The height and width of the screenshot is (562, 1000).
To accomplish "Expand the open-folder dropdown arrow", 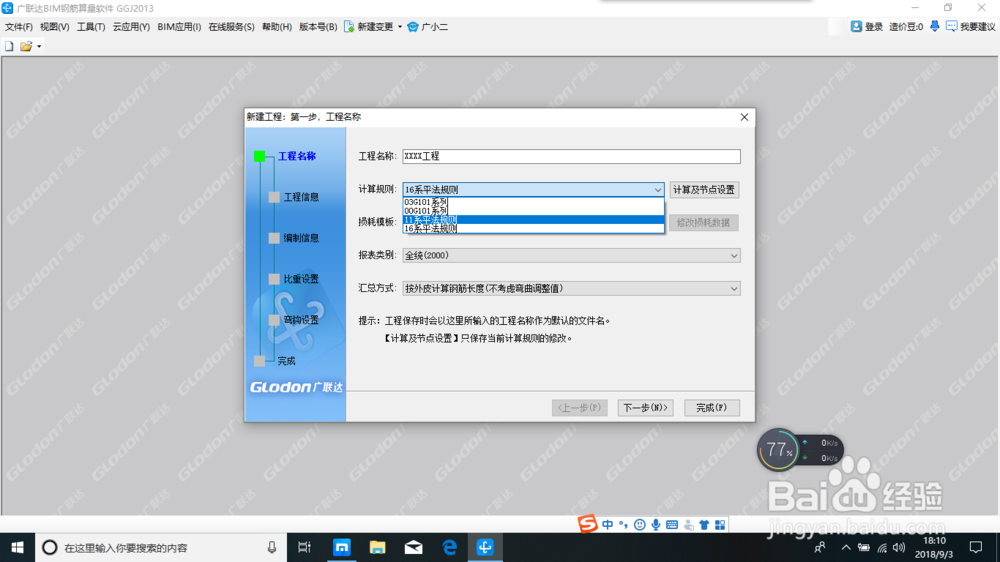I will click(39, 46).
